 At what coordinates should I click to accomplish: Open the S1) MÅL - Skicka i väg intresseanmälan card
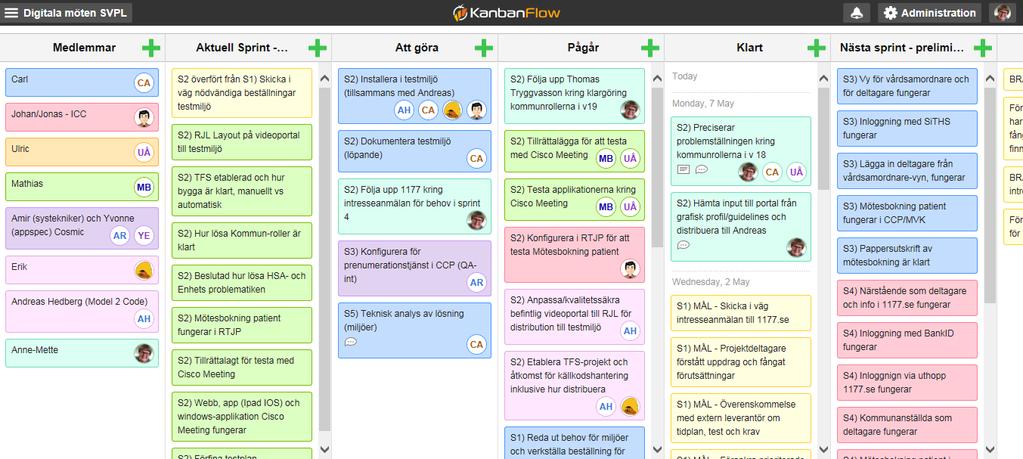[741, 313]
